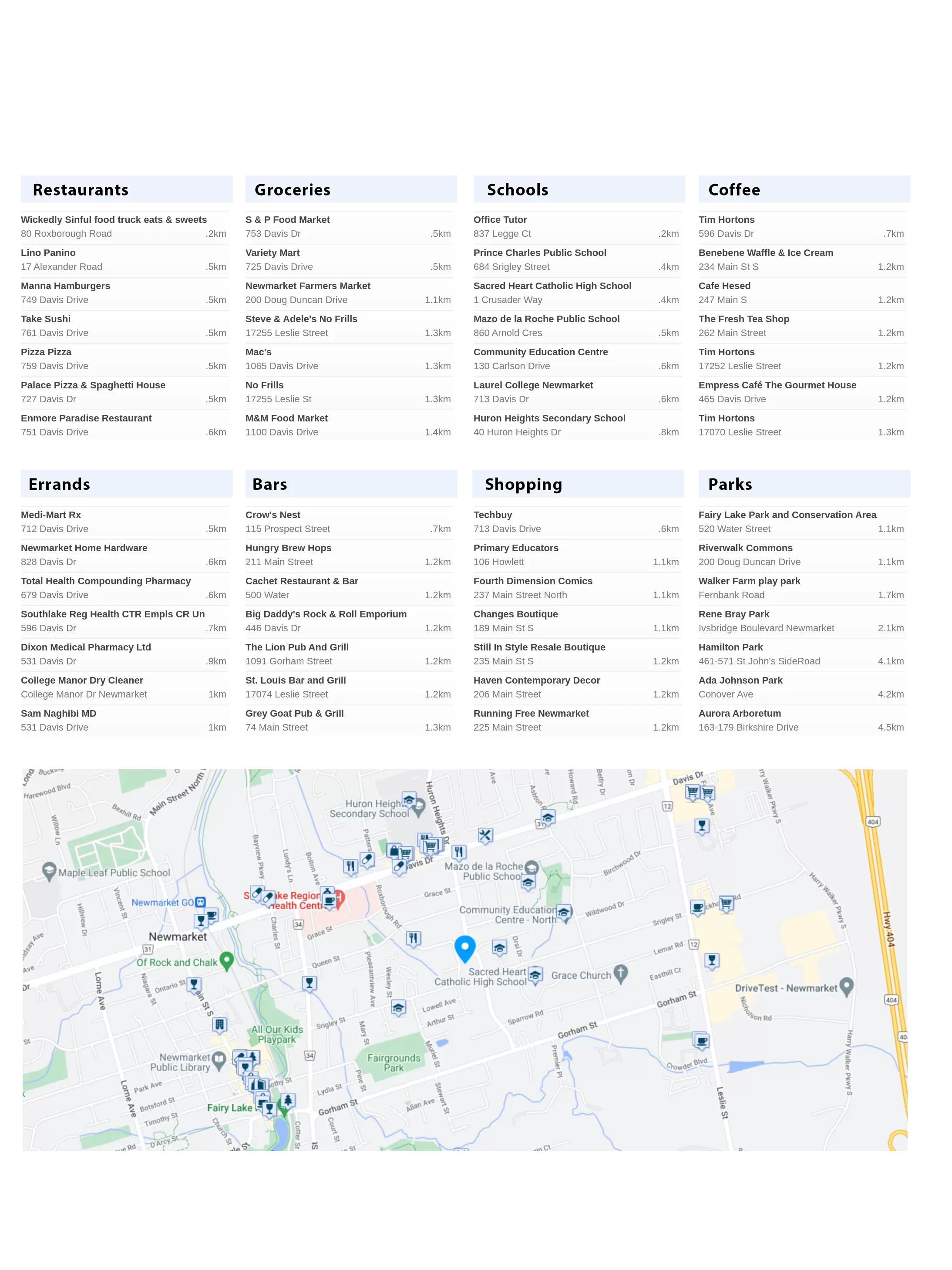Viewport: 952px width, 1270px height.
Task: Click the Grace Church cross marker
Action: pos(620,973)
